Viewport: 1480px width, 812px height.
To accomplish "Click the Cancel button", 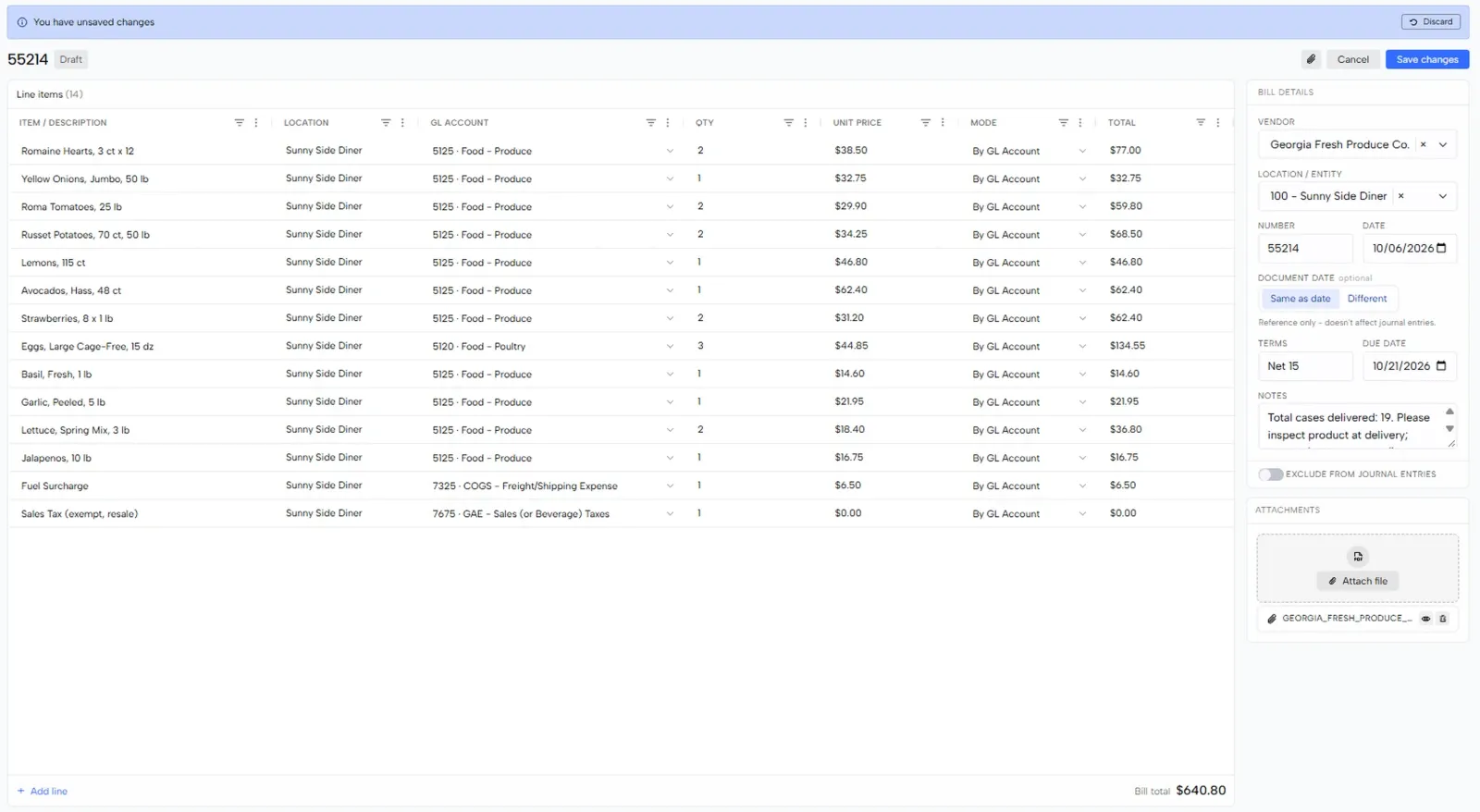I will tap(1352, 59).
